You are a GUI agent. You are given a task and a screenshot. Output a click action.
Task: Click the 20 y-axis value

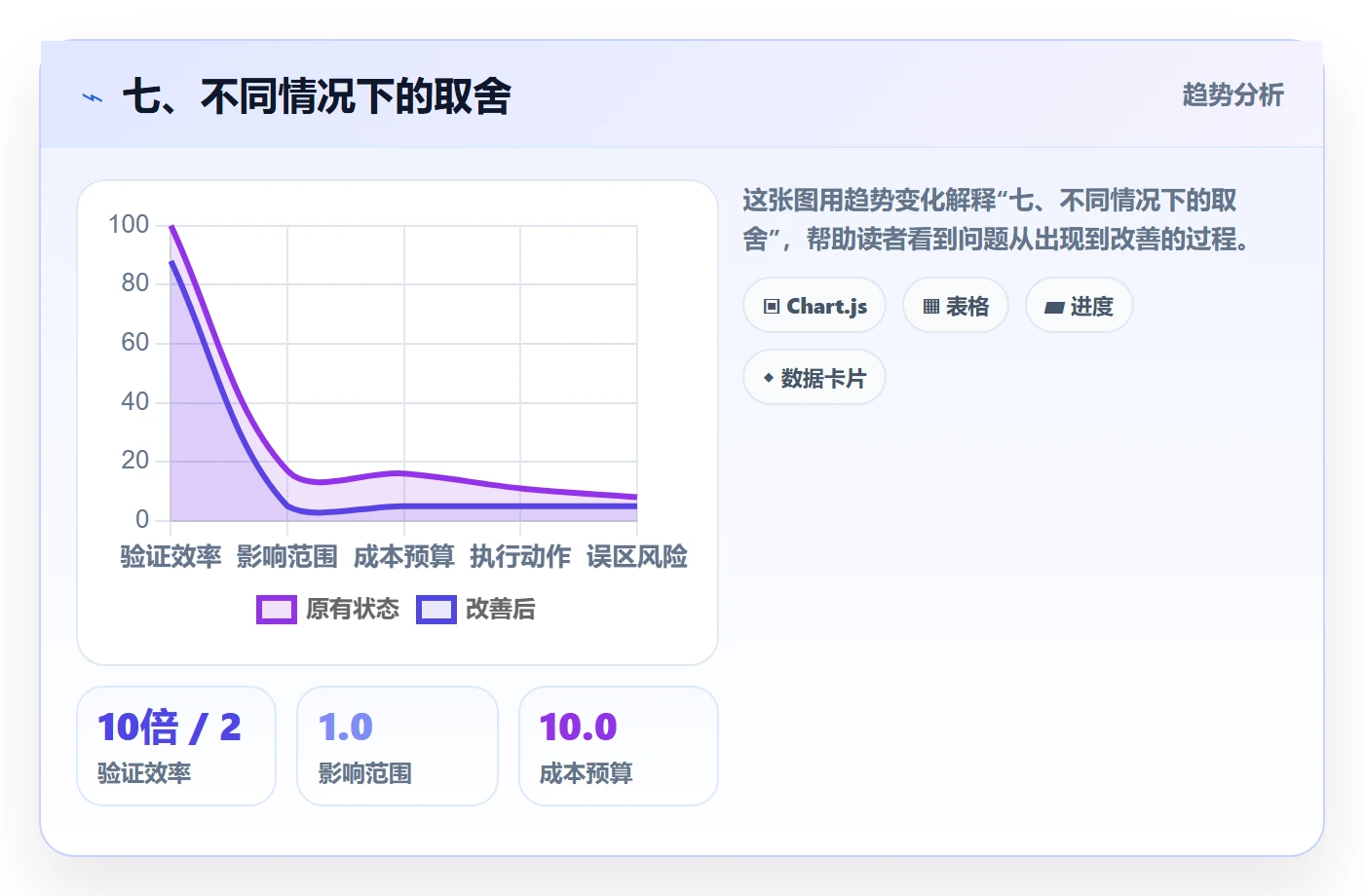(x=135, y=461)
